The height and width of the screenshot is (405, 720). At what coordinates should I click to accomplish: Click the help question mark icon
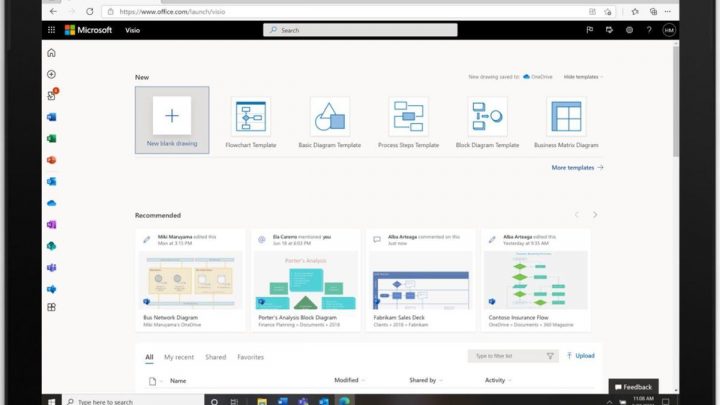click(x=648, y=30)
